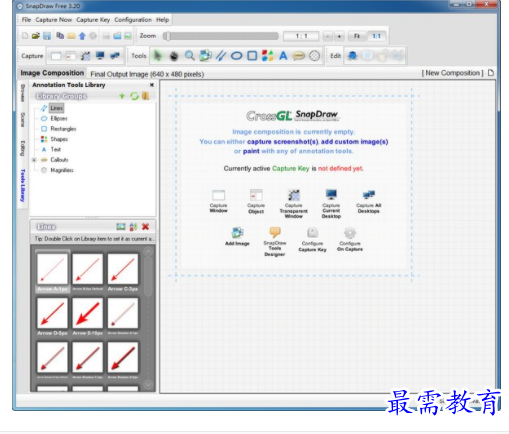Viewport: 509px width, 434px height.
Task: Save with the floppy disk icon
Action: coord(47,36)
